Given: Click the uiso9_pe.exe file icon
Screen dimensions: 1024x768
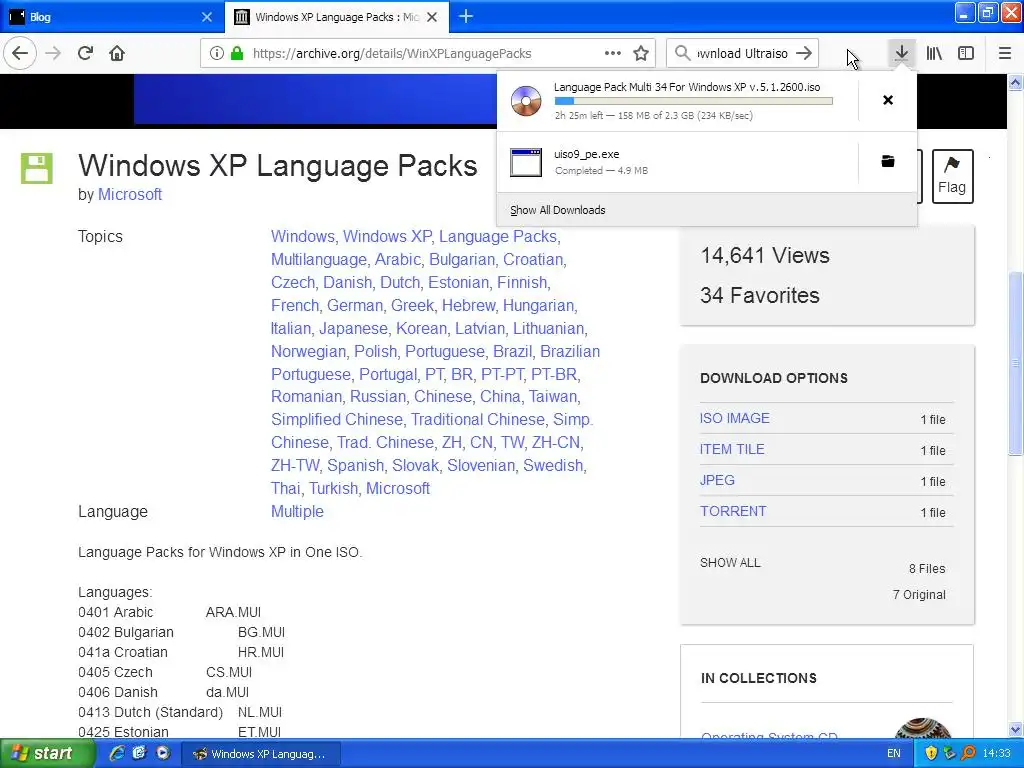Looking at the screenshot, I should point(526,162).
